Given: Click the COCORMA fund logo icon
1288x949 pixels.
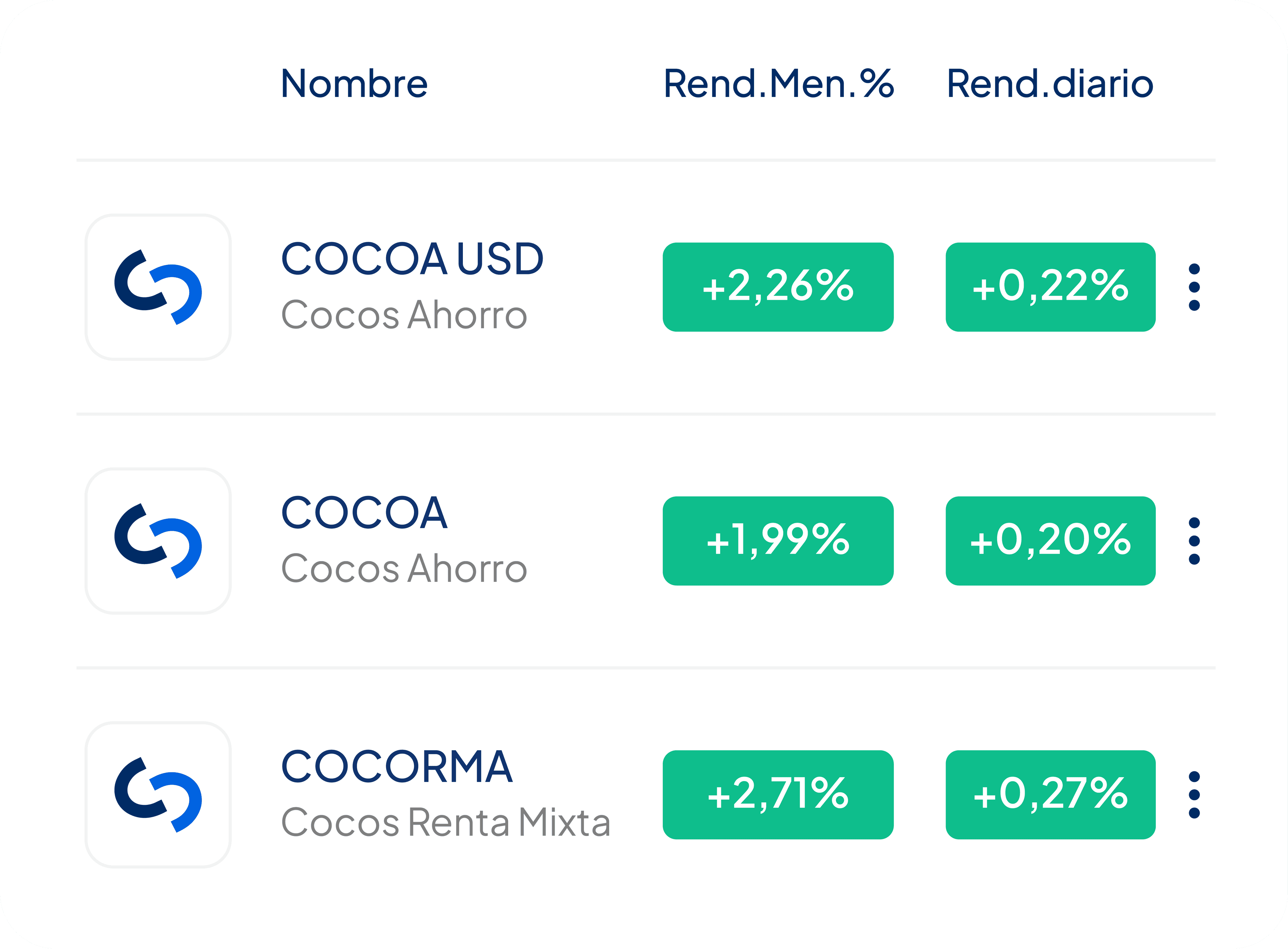Looking at the screenshot, I should coord(158,795).
